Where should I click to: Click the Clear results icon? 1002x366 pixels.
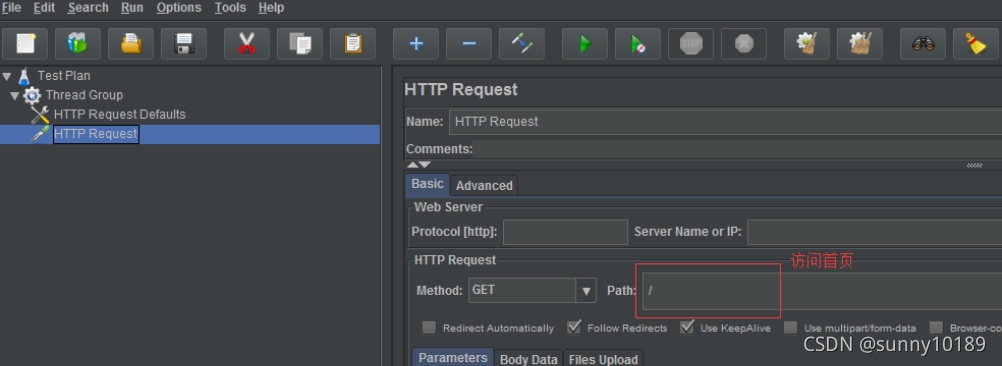tap(807, 44)
